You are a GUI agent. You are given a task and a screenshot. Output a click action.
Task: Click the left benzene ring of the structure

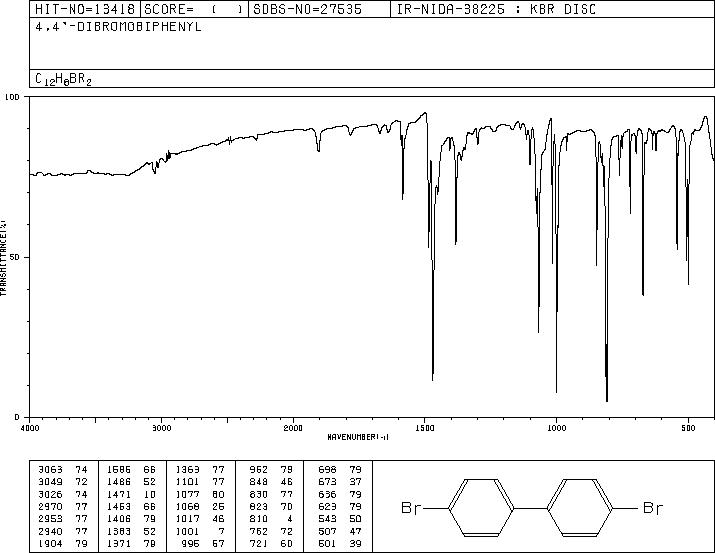coord(481,507)
